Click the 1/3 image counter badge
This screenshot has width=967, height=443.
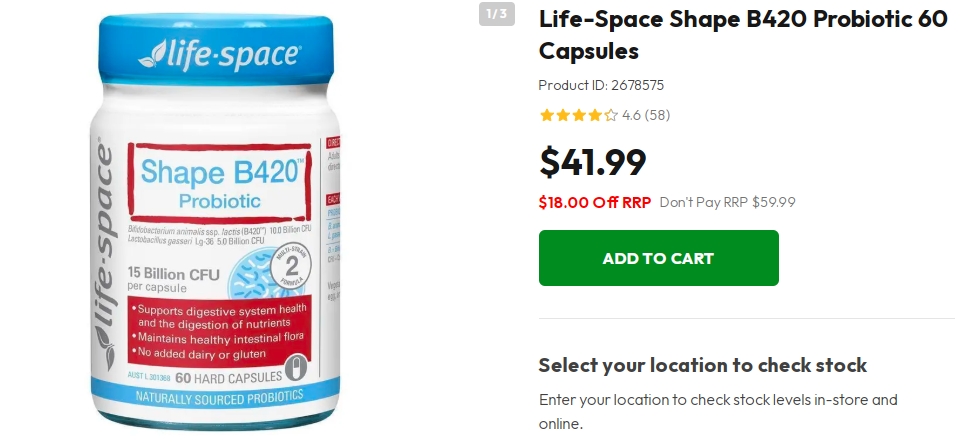[x=496, y=14]
